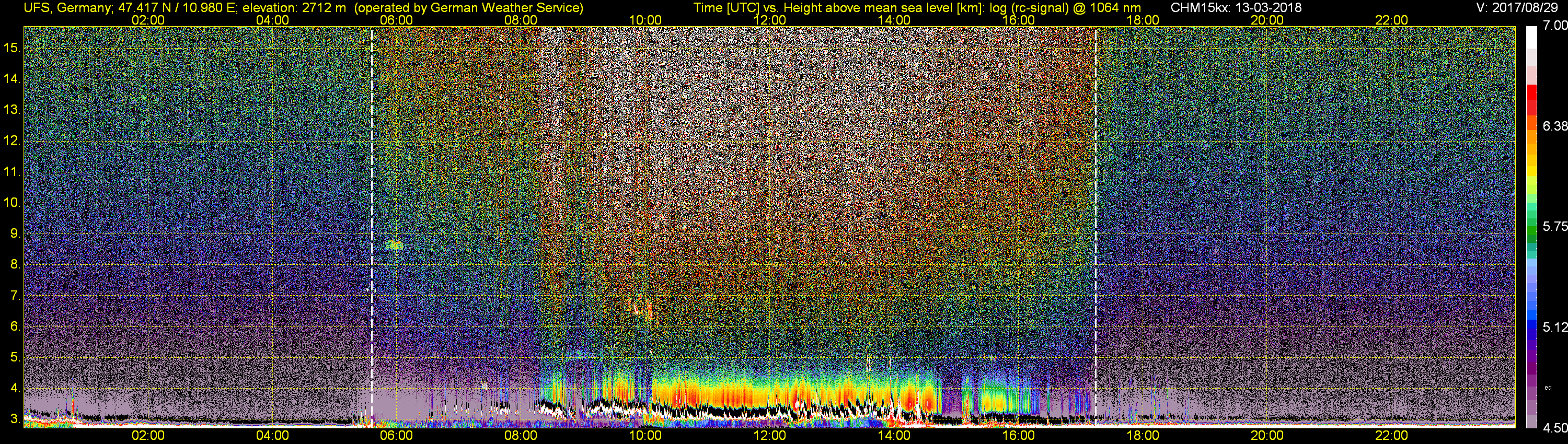Click the 15 km height axis label
Image resolution: width=1568 pixels, height=444 pixels.
(11, 48)
